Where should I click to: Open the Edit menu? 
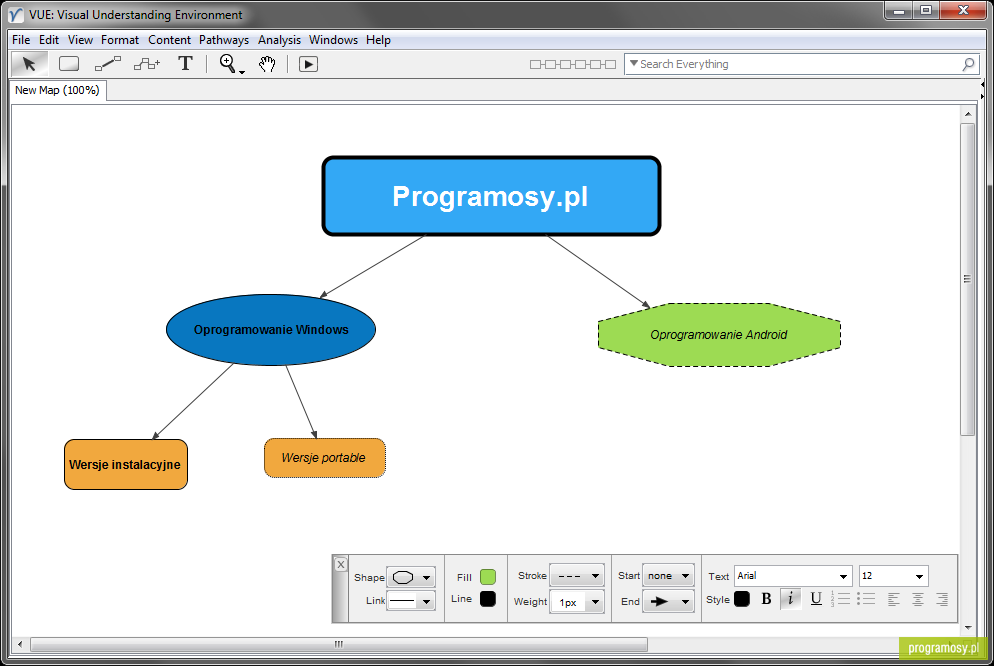pos(49,40)
